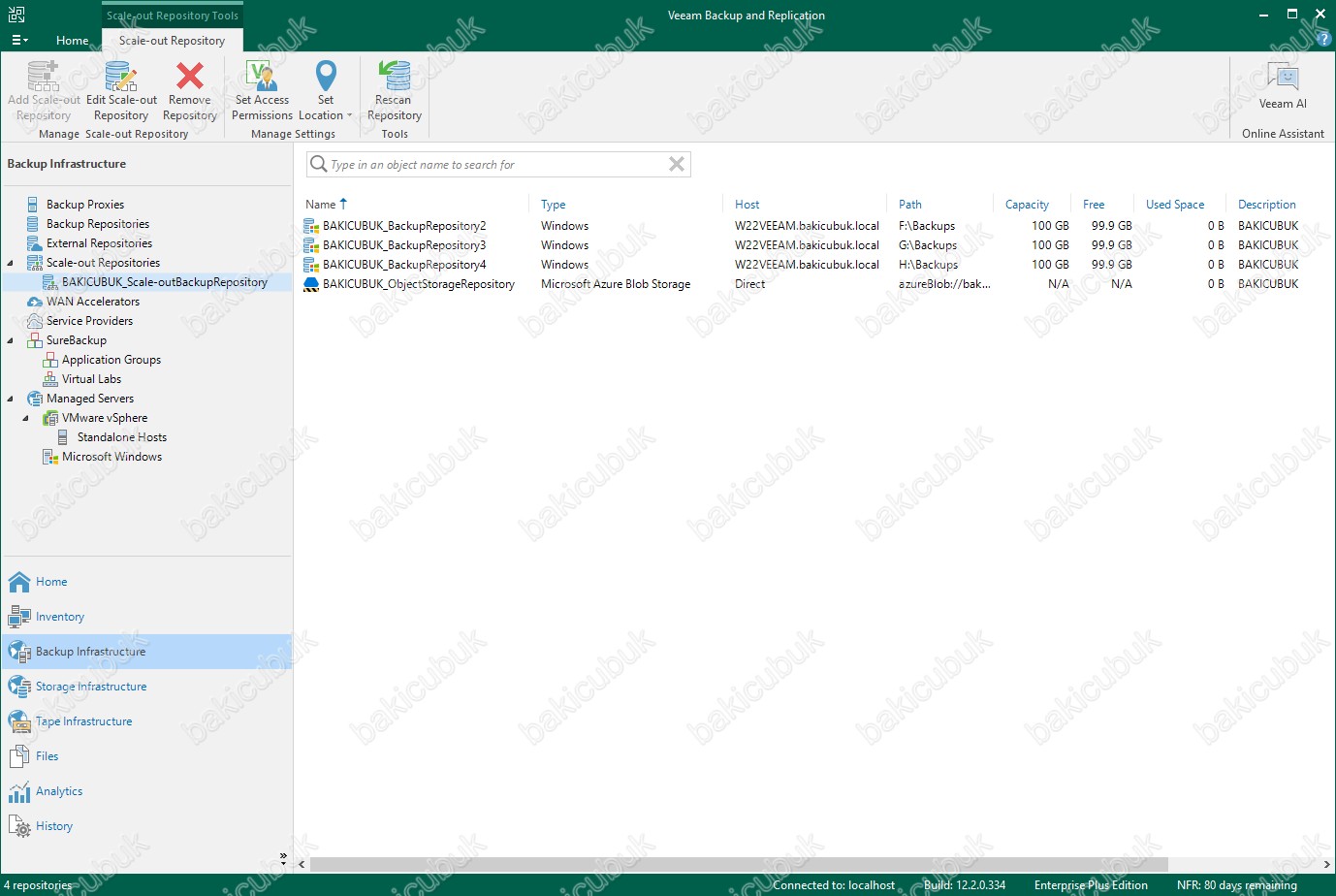The width and height of the screenshot is (1336, 896).
Task: Open the main hamburger menu
Action: [x=19, y=41]
